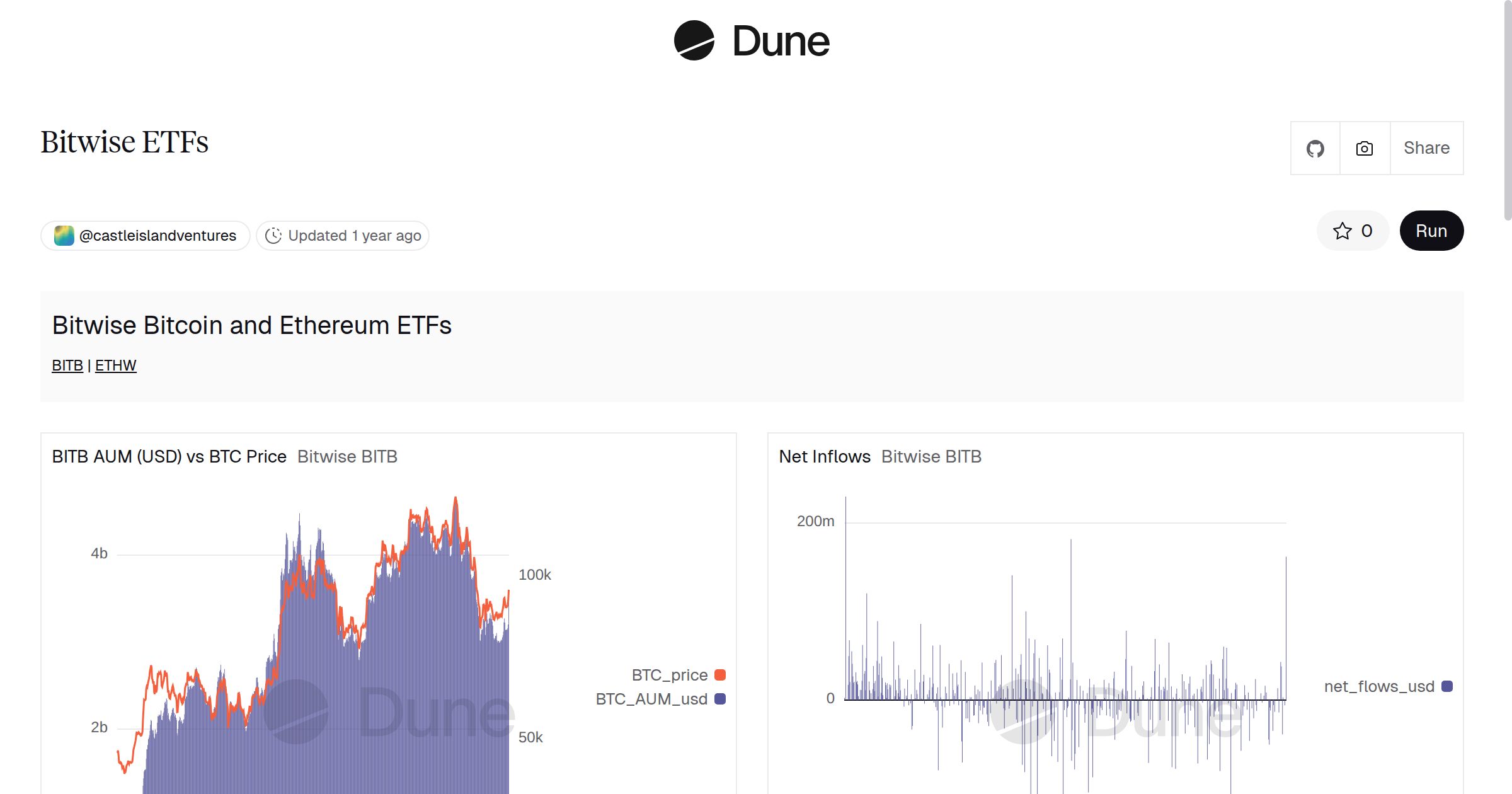Image resolution: width=1512 pixels, height=794 pixels.
Task: Click the star icon to favorite the dashboard
Action: [1343, 231]
